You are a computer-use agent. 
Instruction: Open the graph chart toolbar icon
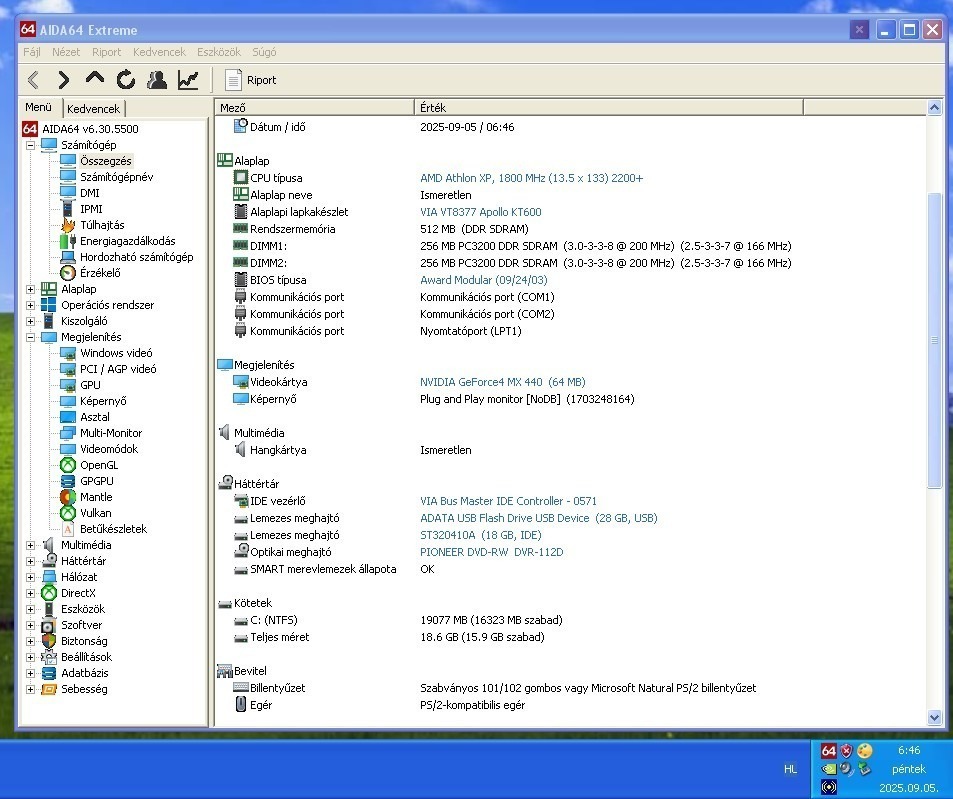pyautogui.click(x=188, y=80)
